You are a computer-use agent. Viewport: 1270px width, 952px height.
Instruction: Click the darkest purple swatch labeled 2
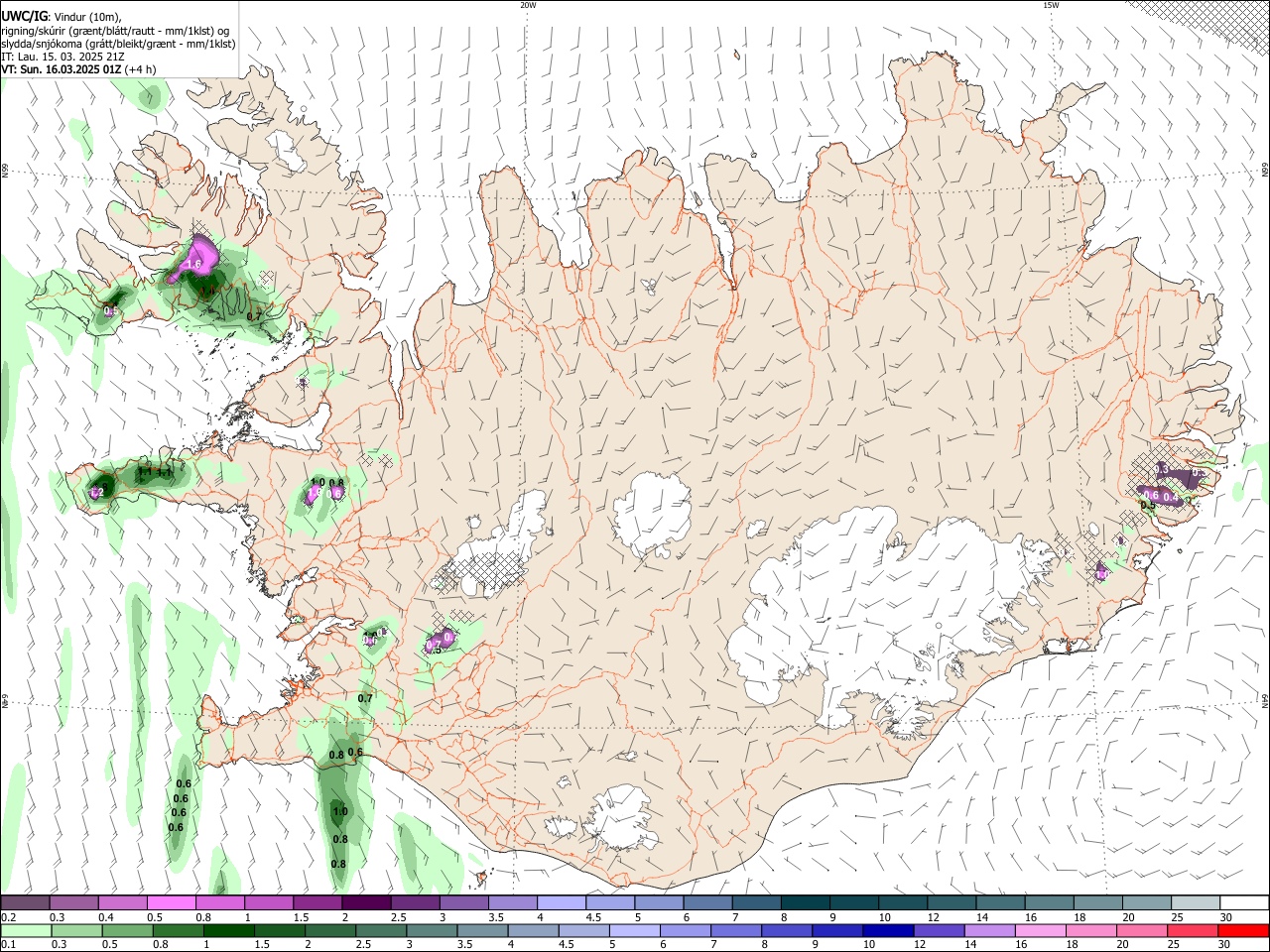[365, 903]
